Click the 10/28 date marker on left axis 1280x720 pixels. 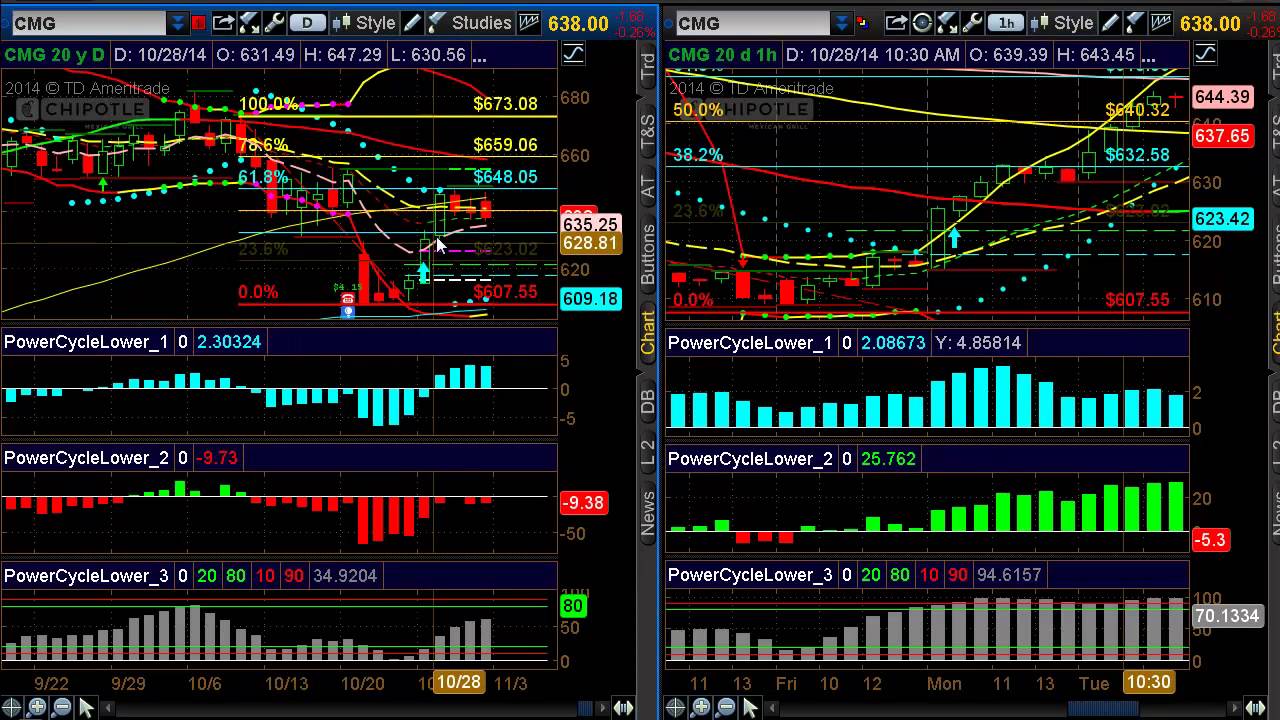pos(459,682)
